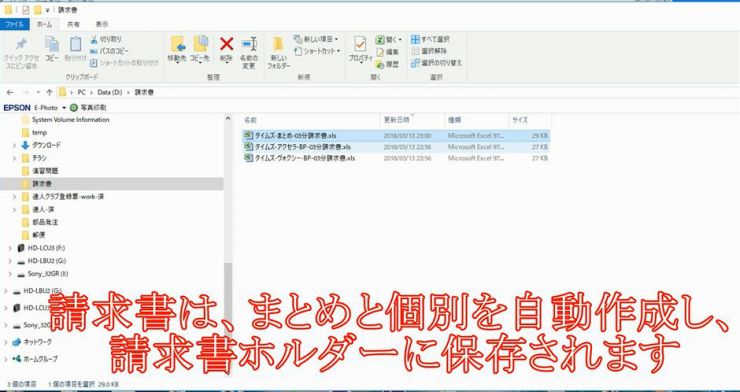The height and width of the screenshot is (392, 740).
Task: Click the Up one level arrow
Action: coord(49,92)
